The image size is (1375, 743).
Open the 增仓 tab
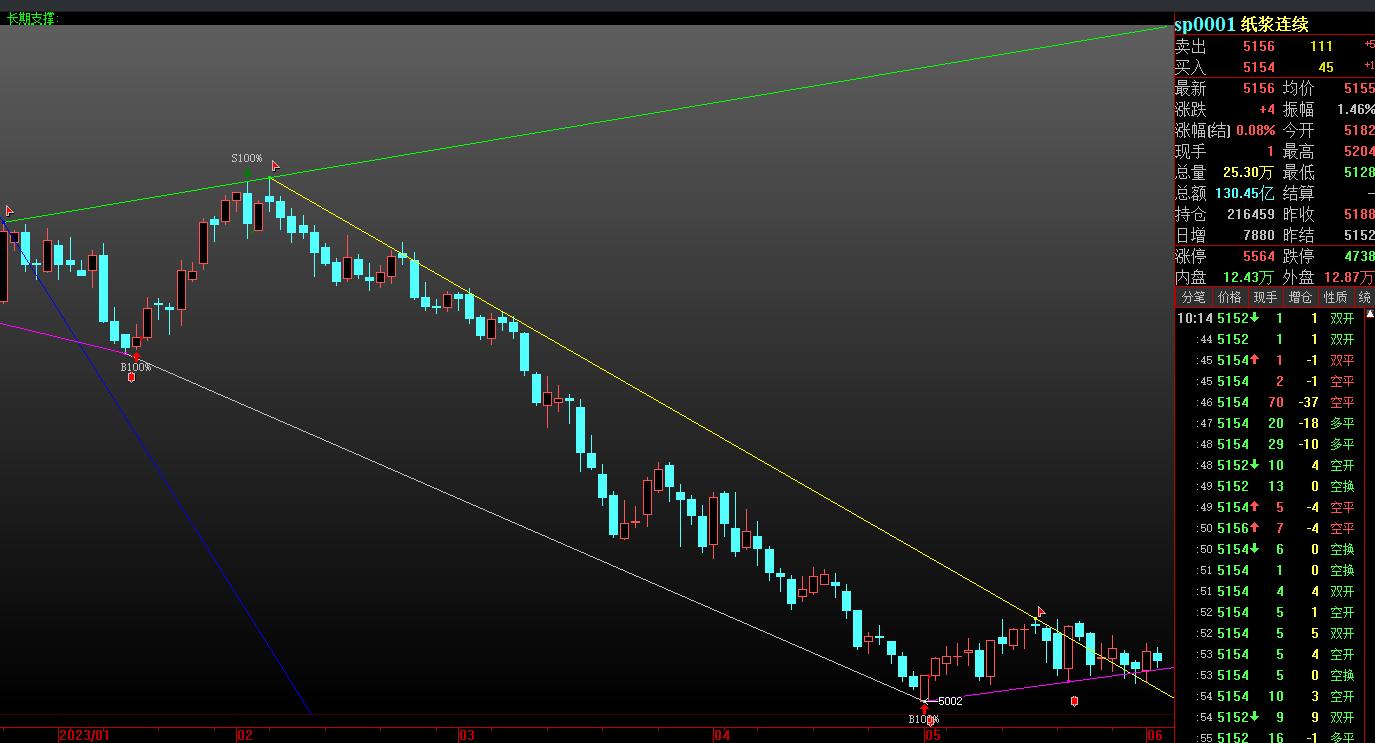pos(1300,297)
